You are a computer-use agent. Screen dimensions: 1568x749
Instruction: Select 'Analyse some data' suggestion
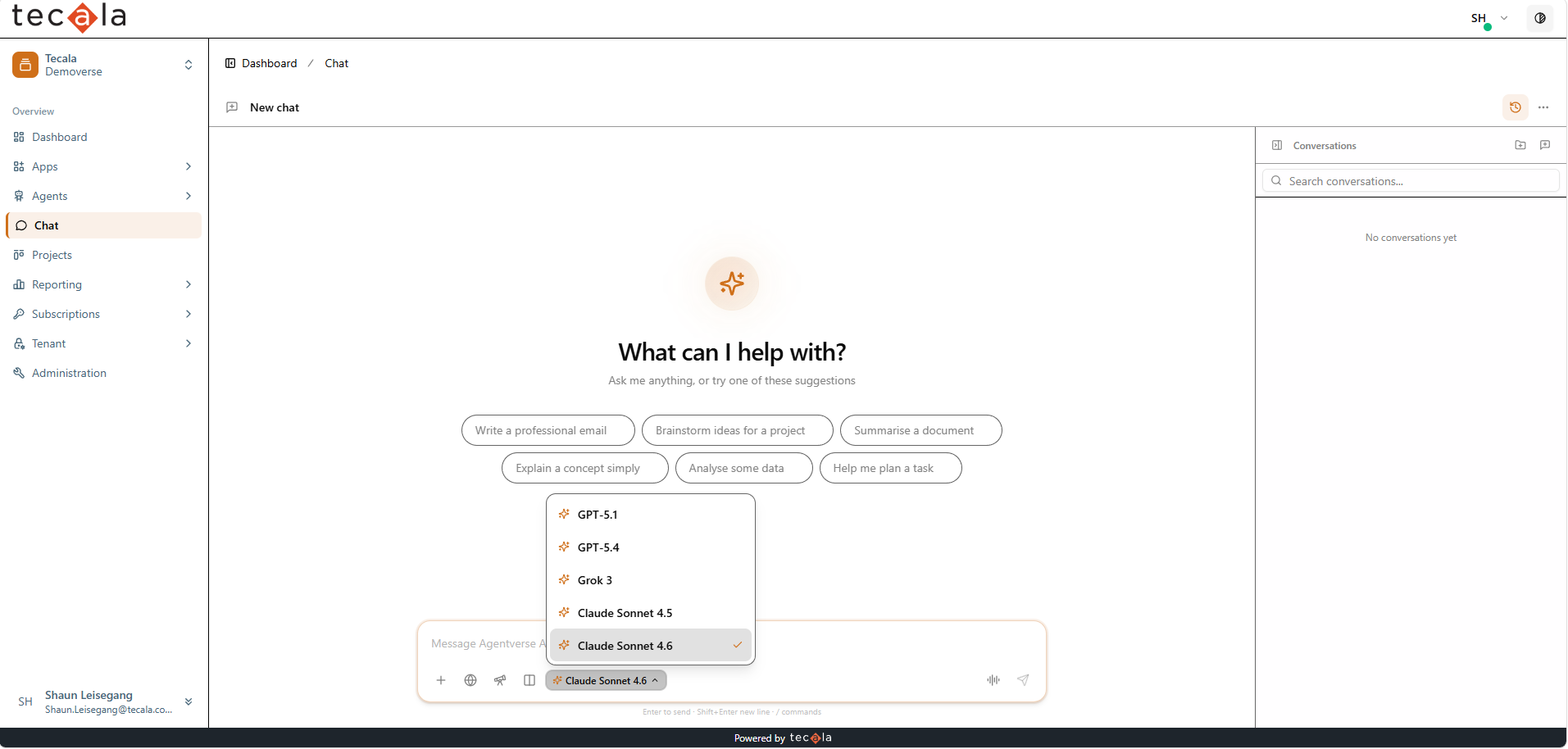click(x=744, y=468)
